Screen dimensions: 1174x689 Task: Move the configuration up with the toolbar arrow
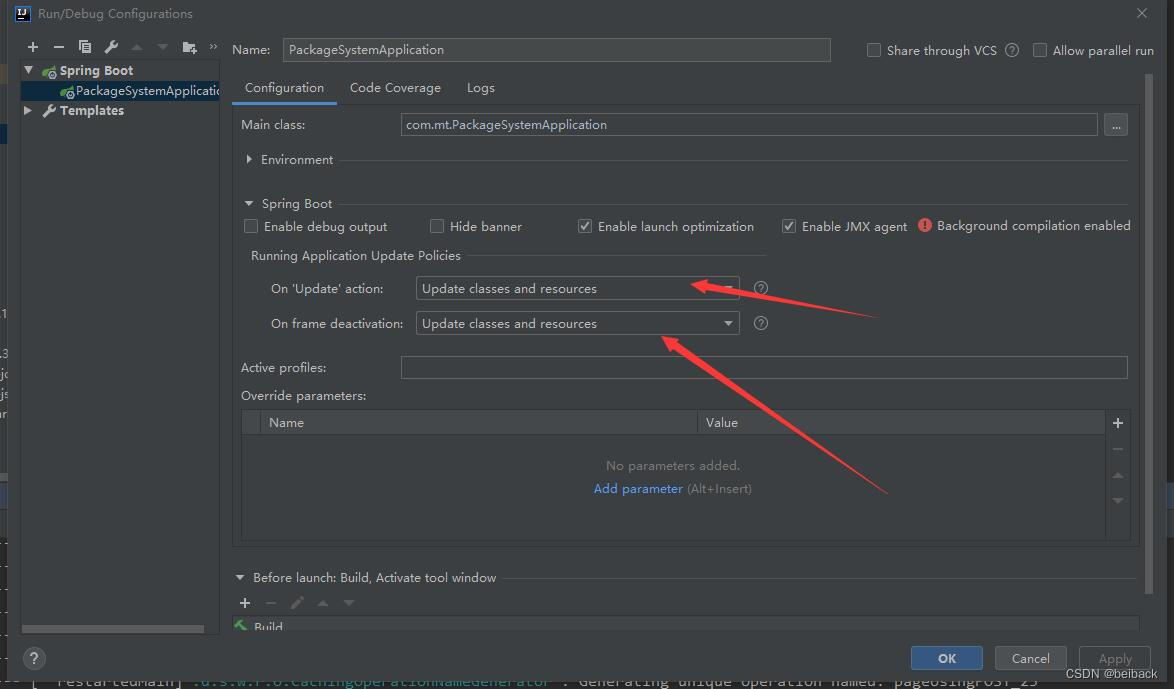pos(136,46)
